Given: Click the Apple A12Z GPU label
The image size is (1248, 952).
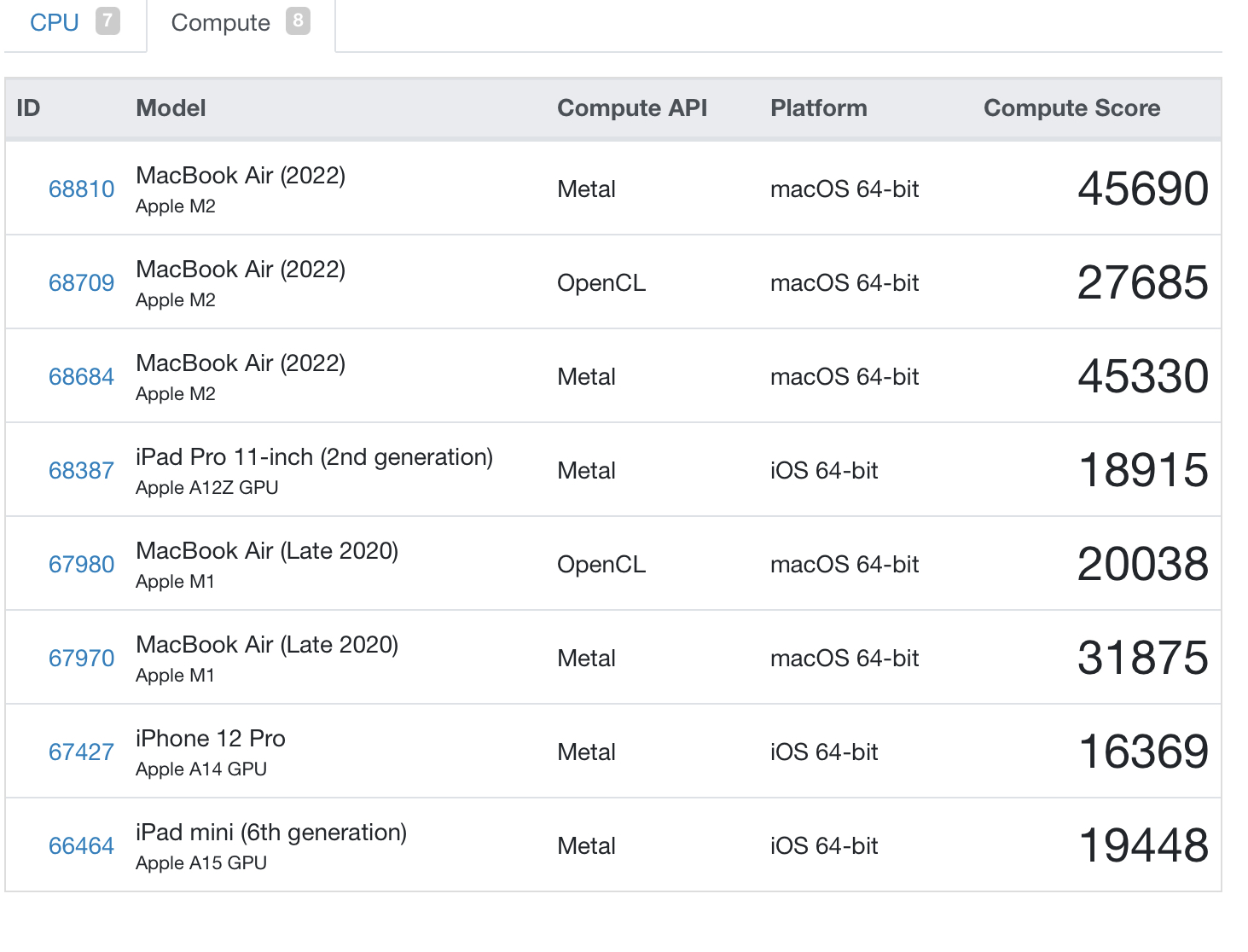Looking at the screenshot, I should click(x=207, y=488).
